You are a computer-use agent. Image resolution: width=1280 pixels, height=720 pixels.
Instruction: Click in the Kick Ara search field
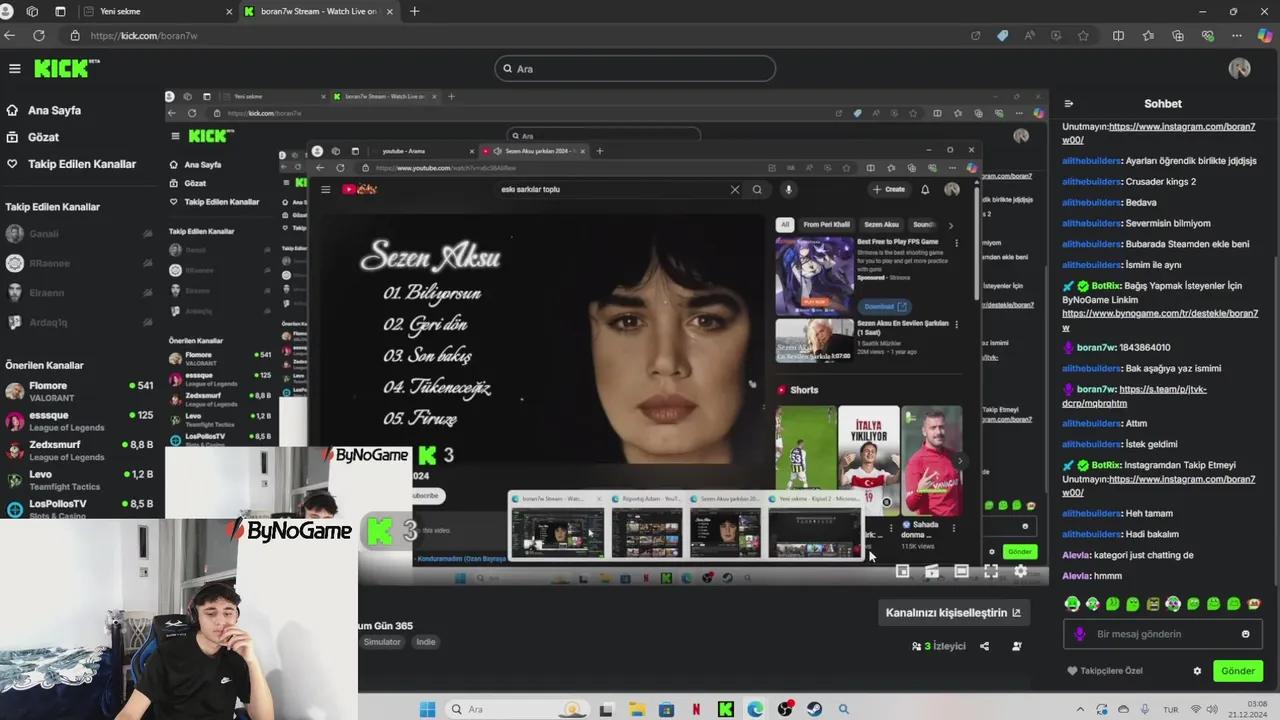tap(635, 68)
